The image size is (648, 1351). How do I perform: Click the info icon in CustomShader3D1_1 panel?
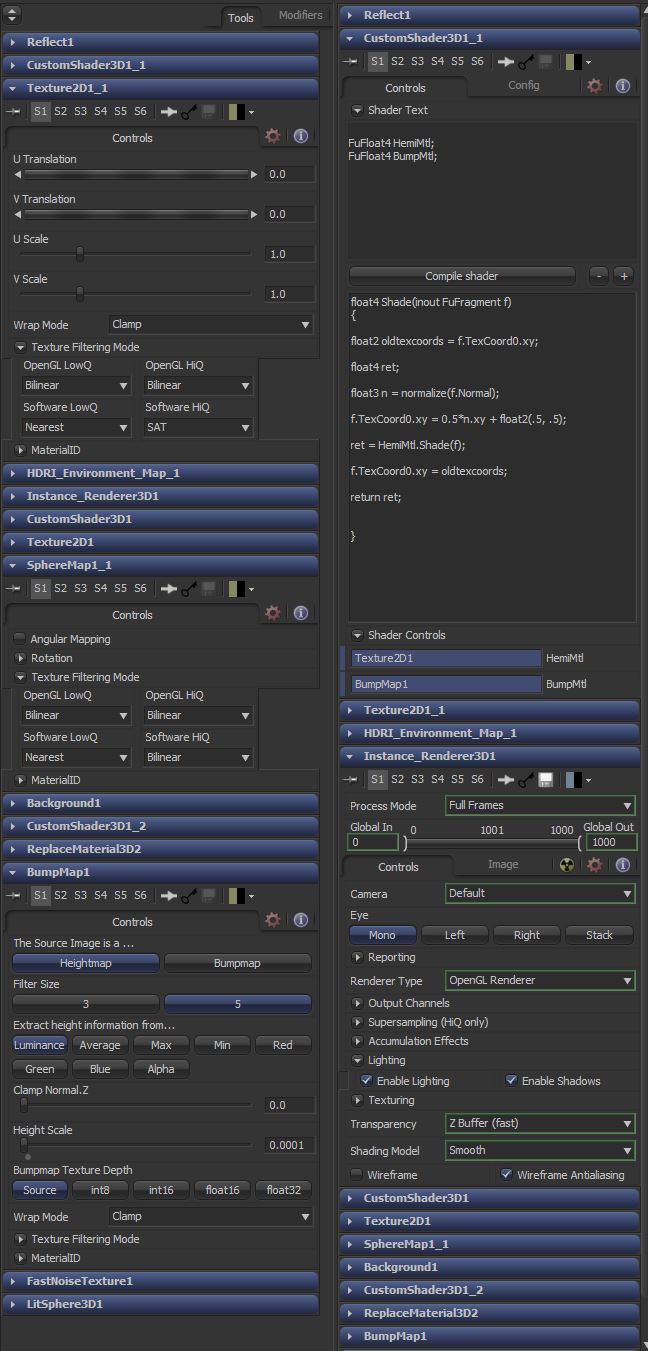(x=622, y=86)
